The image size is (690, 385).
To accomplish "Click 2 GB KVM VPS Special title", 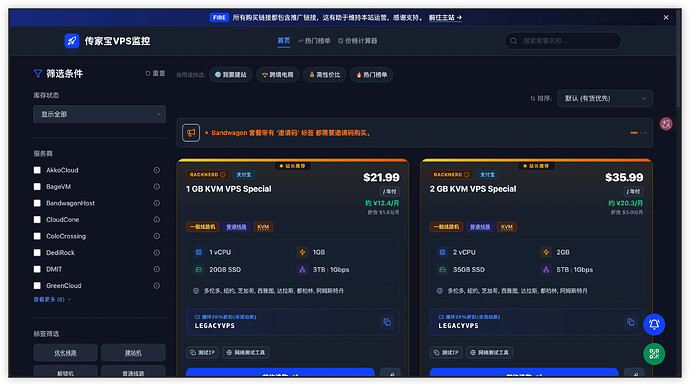I will pos(473,189).
